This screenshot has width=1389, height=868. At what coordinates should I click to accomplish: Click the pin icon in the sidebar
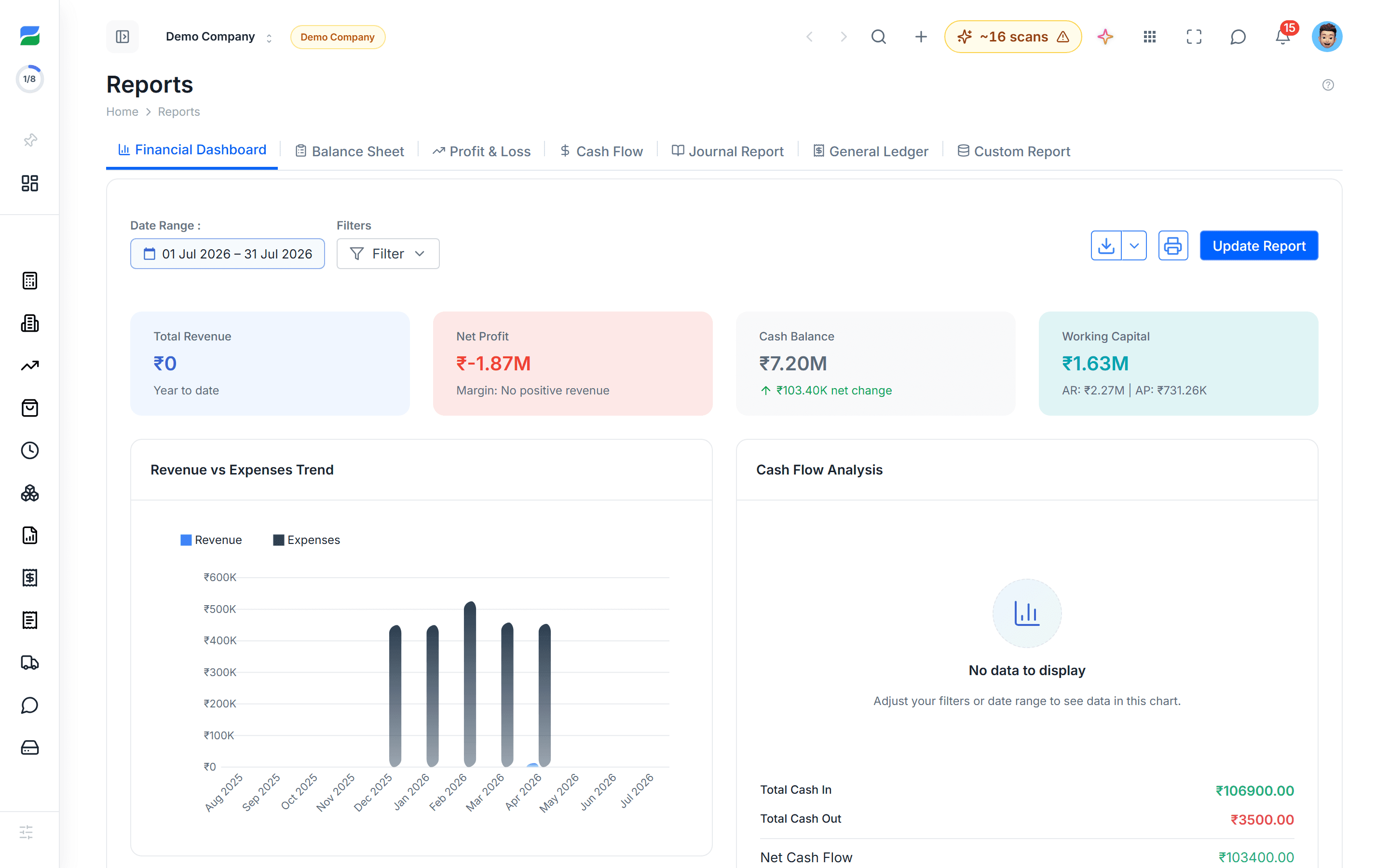tap(30, 140)
